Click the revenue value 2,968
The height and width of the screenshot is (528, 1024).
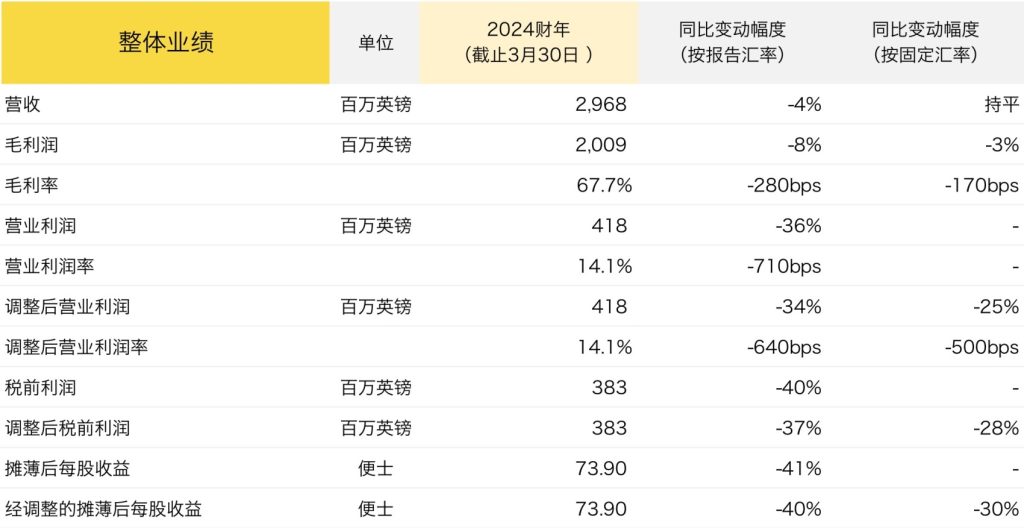[602, 105]
